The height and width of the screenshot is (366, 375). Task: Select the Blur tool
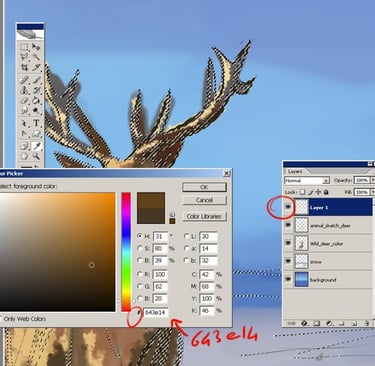coord(24,110)
